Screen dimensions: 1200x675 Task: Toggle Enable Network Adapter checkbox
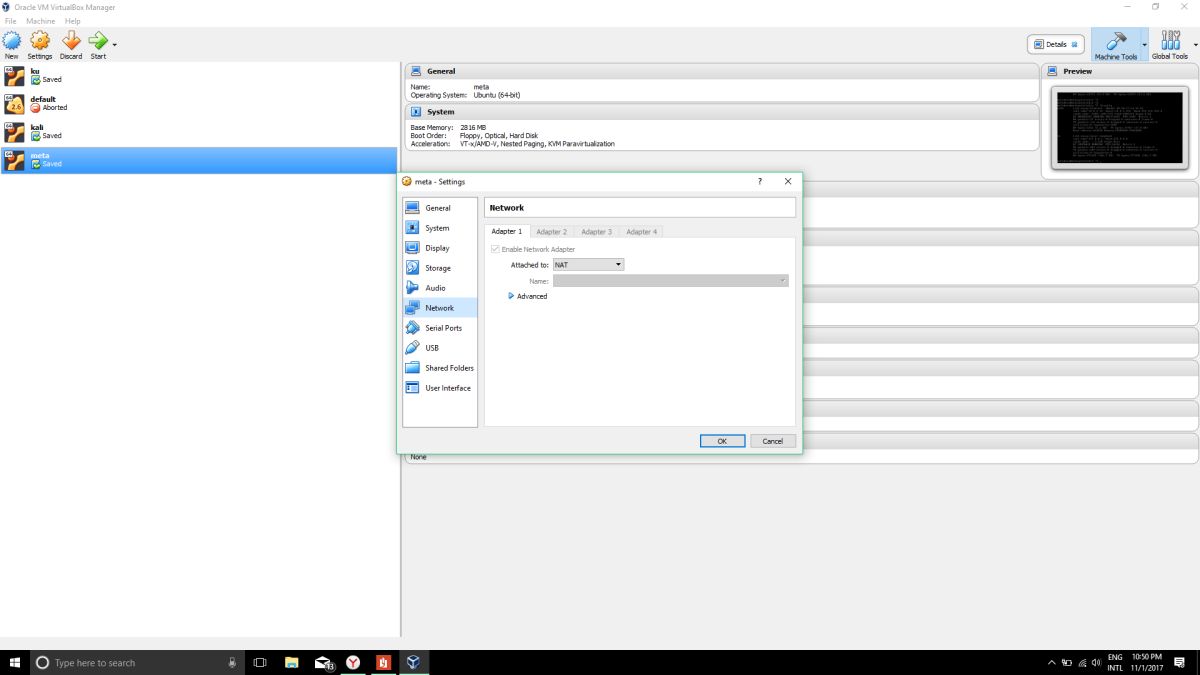coord(495,249)
